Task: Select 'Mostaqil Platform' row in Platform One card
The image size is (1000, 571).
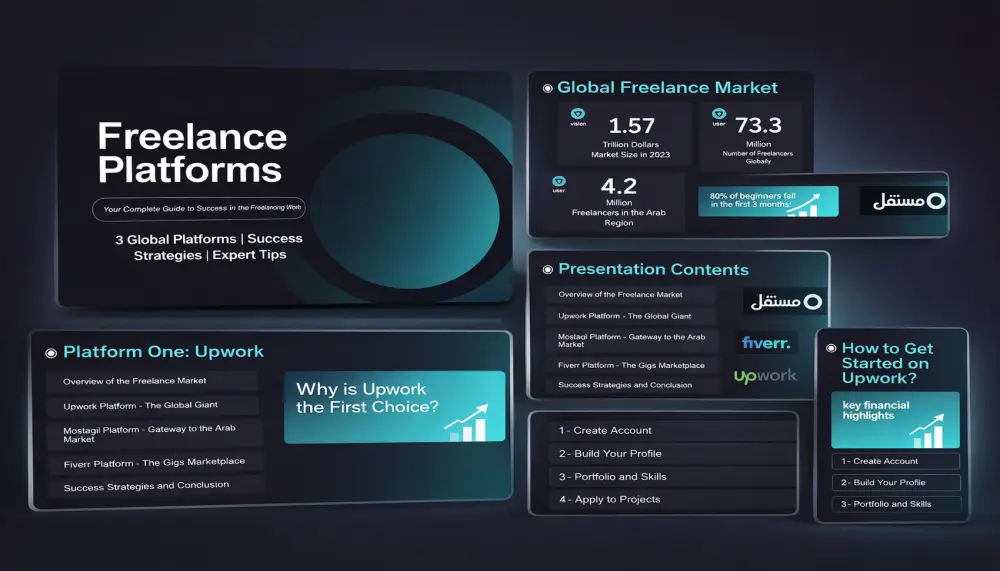Action: click(154, 434)
